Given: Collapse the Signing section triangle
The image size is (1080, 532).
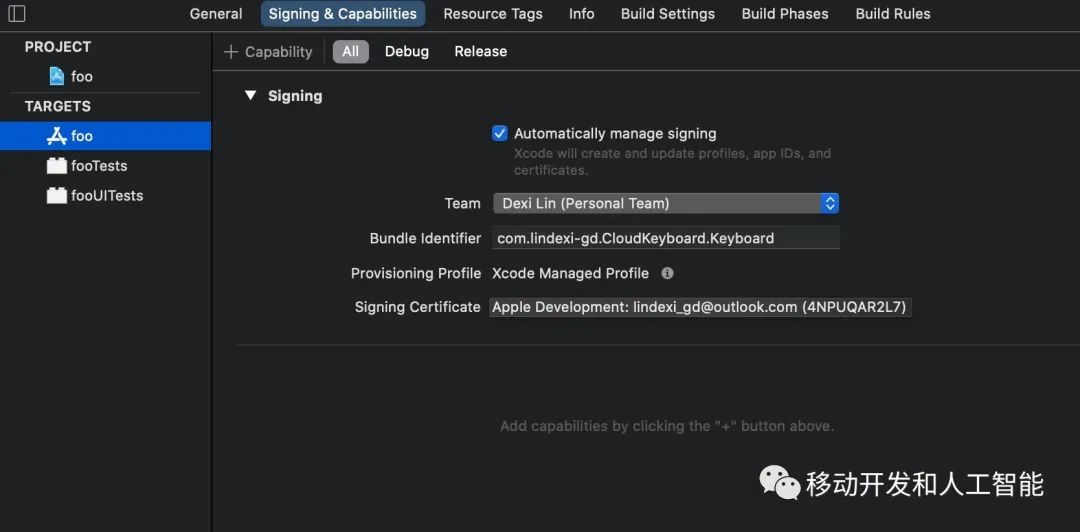Looking at the screenshot, I should point(250,95).
